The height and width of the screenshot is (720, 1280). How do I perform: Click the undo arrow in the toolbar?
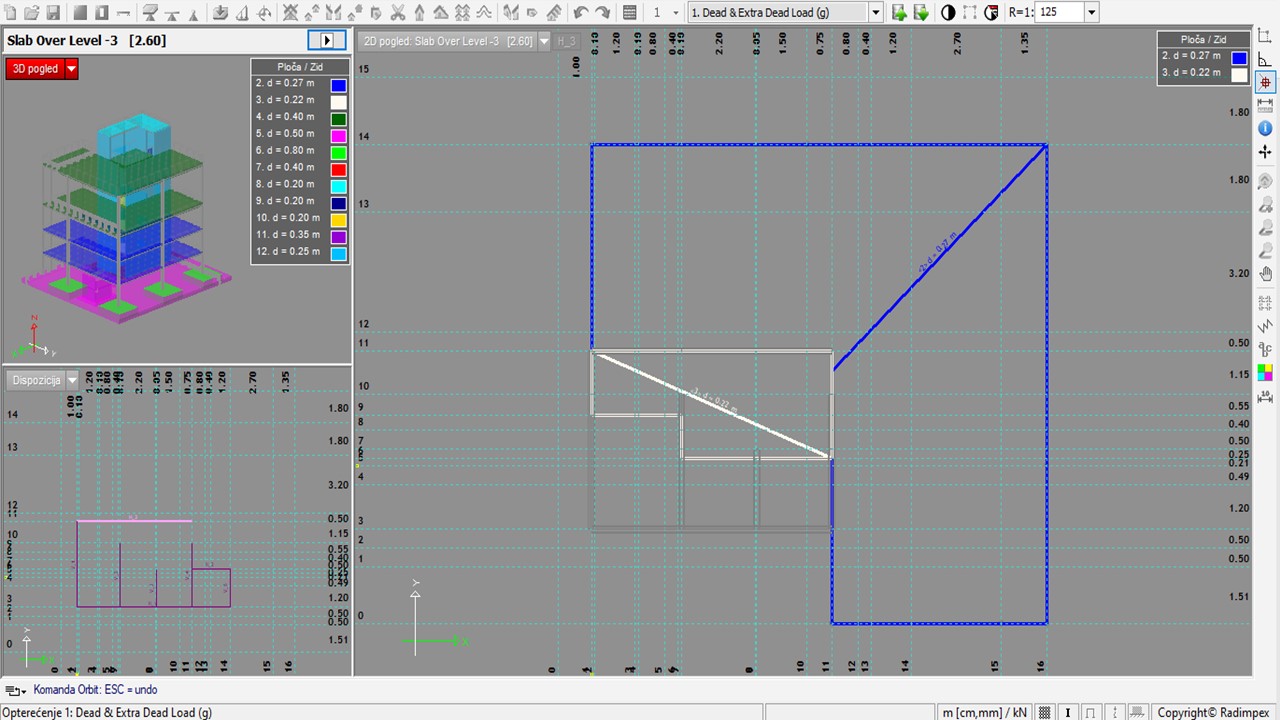point(581,13)
